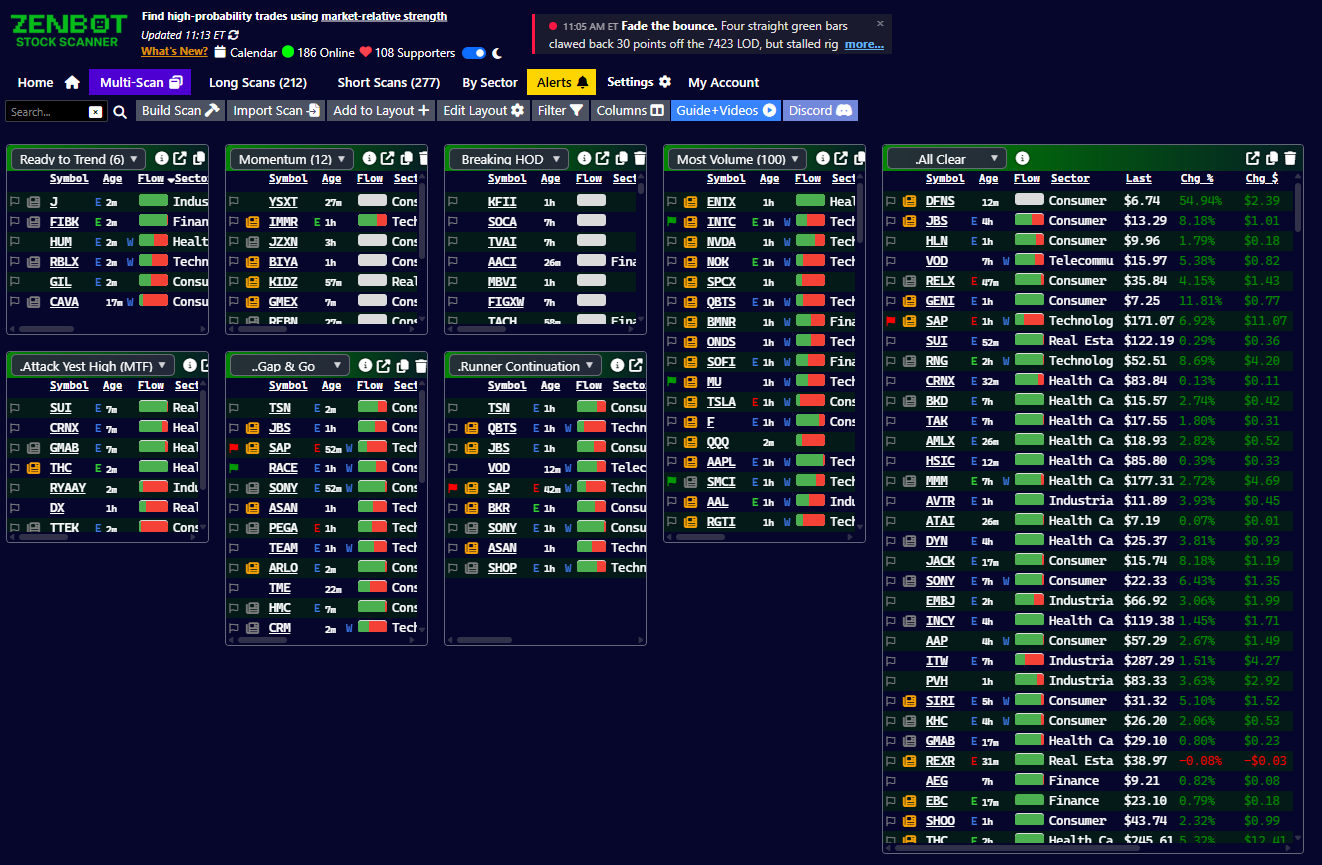Screen dimensions: 1322x865
Task: Duplicate the .All Clear panel
Action: pos(1272,158)
